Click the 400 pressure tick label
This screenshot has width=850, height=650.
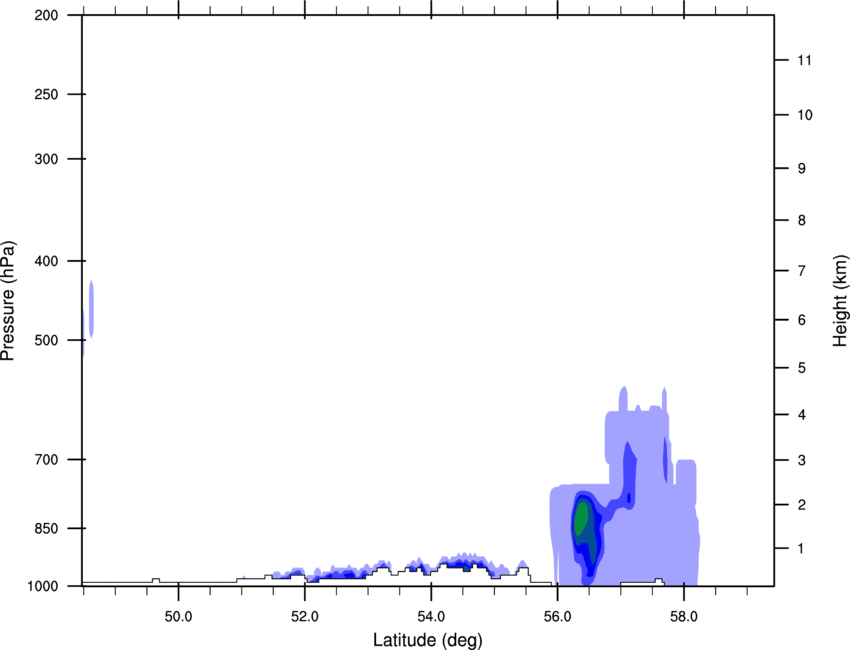click(46, 261)
